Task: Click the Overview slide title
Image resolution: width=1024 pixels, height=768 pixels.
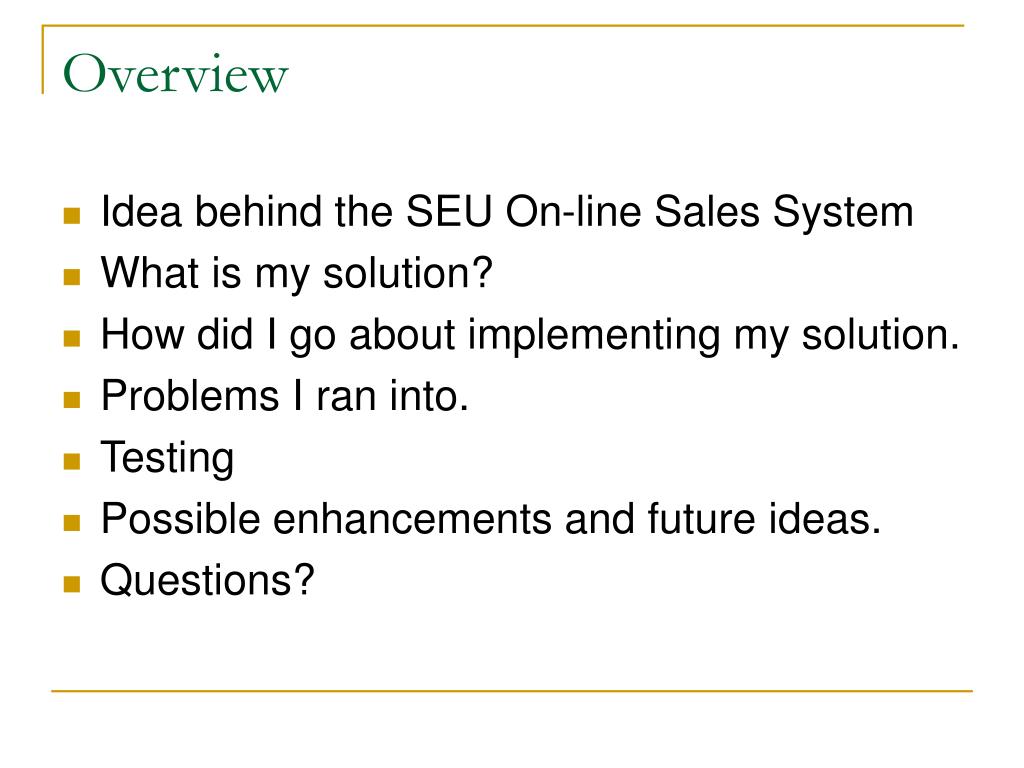Action: coord(175,74)
